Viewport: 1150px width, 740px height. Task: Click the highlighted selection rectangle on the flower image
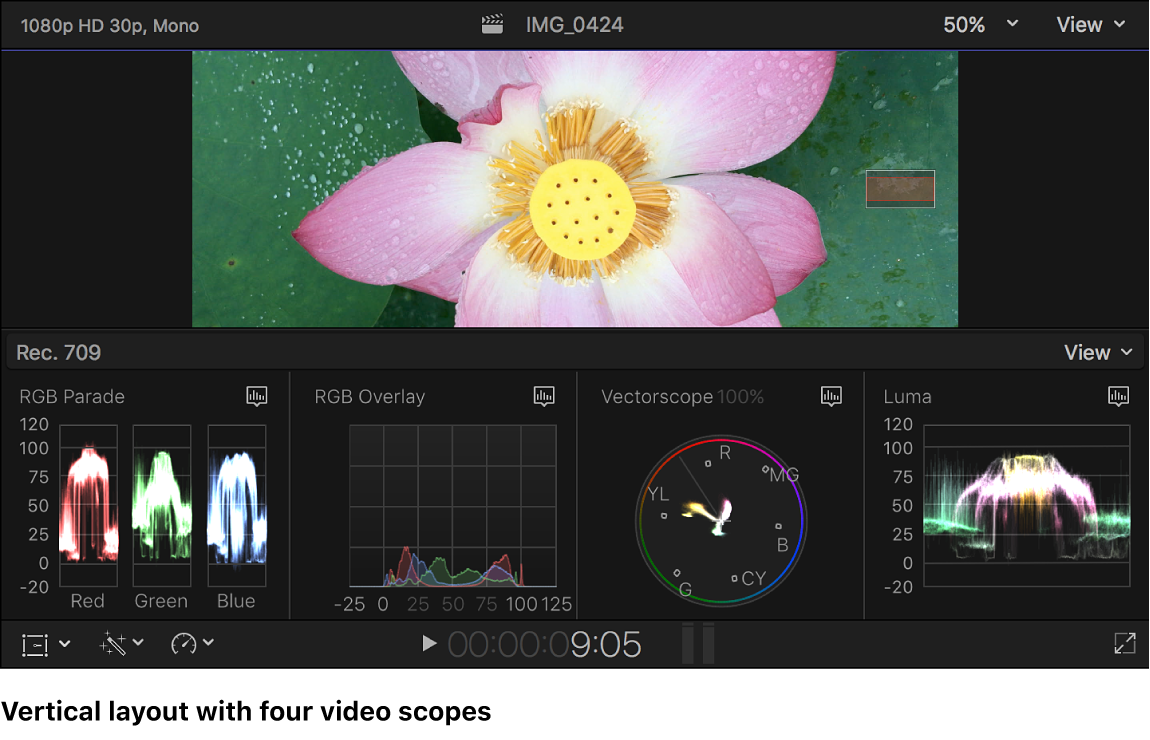(x=900, y=189)
